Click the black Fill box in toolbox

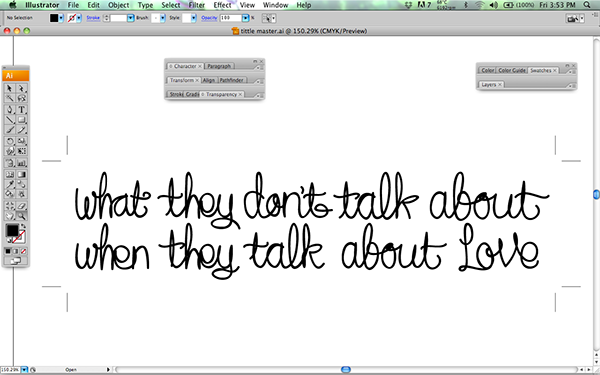pos(12,230)
